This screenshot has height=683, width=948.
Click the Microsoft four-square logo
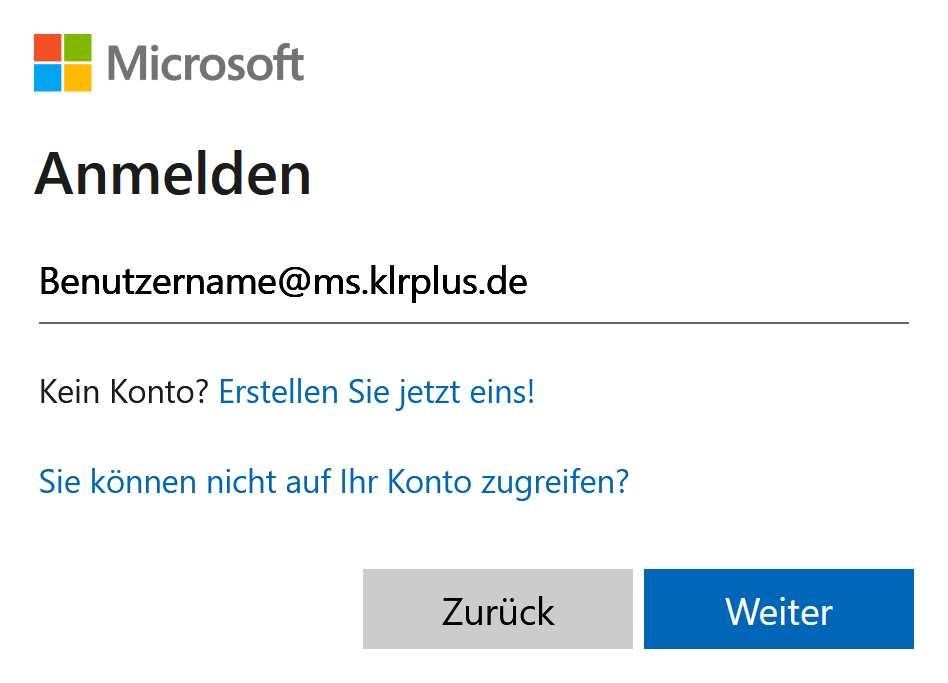[x=62, y=63]
